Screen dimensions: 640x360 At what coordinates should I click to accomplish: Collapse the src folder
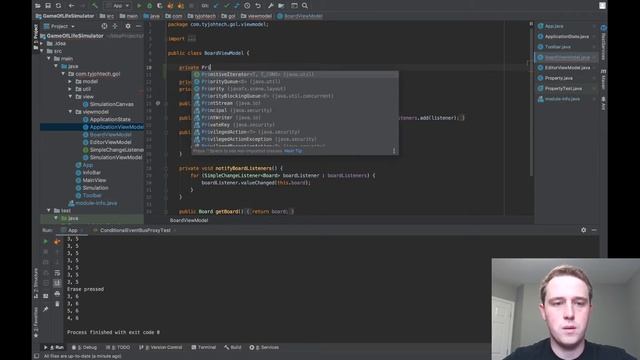tap(42, 51)
